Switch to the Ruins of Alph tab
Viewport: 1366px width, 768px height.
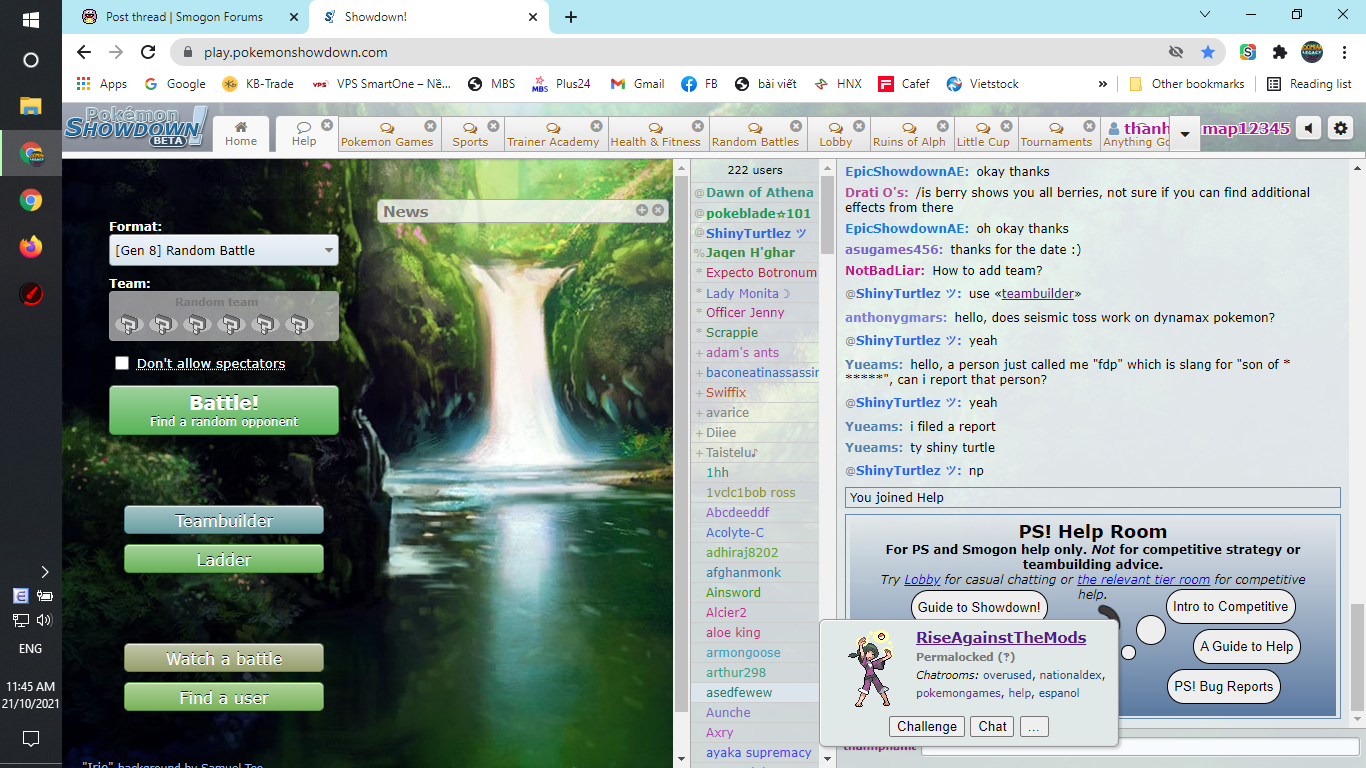tap(909, 134)
